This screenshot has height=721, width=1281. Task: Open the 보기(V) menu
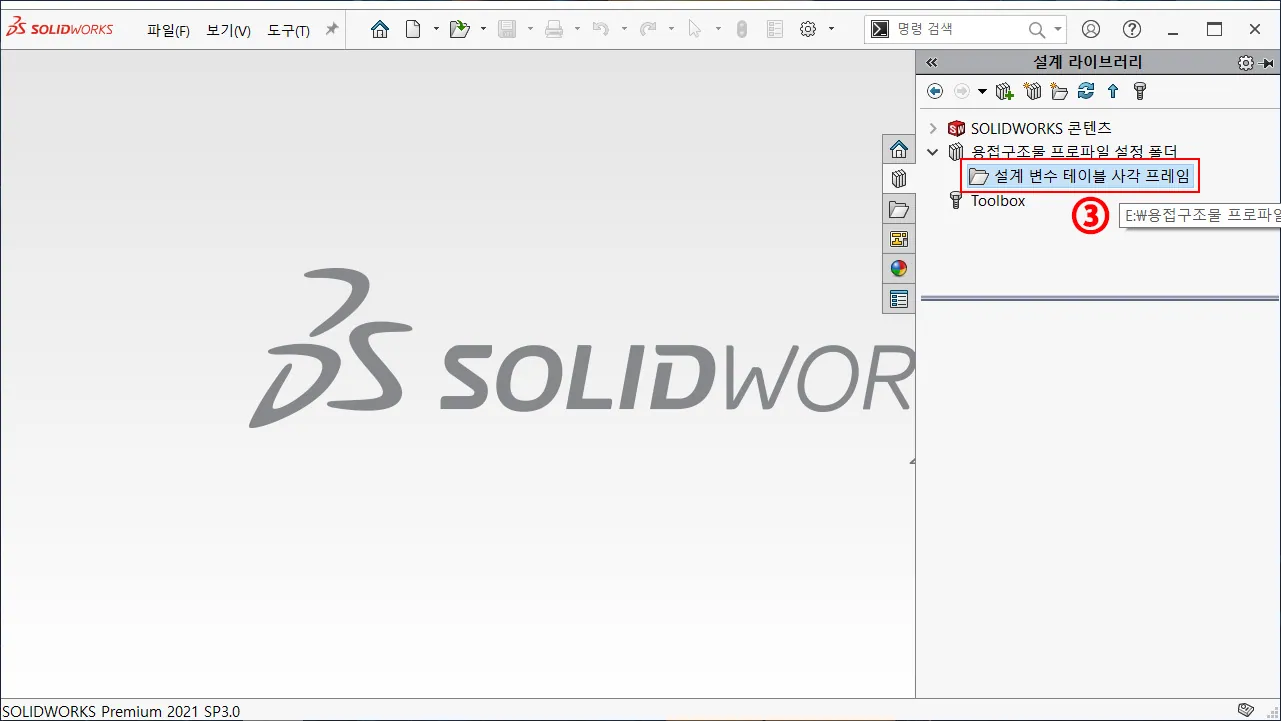228,31
